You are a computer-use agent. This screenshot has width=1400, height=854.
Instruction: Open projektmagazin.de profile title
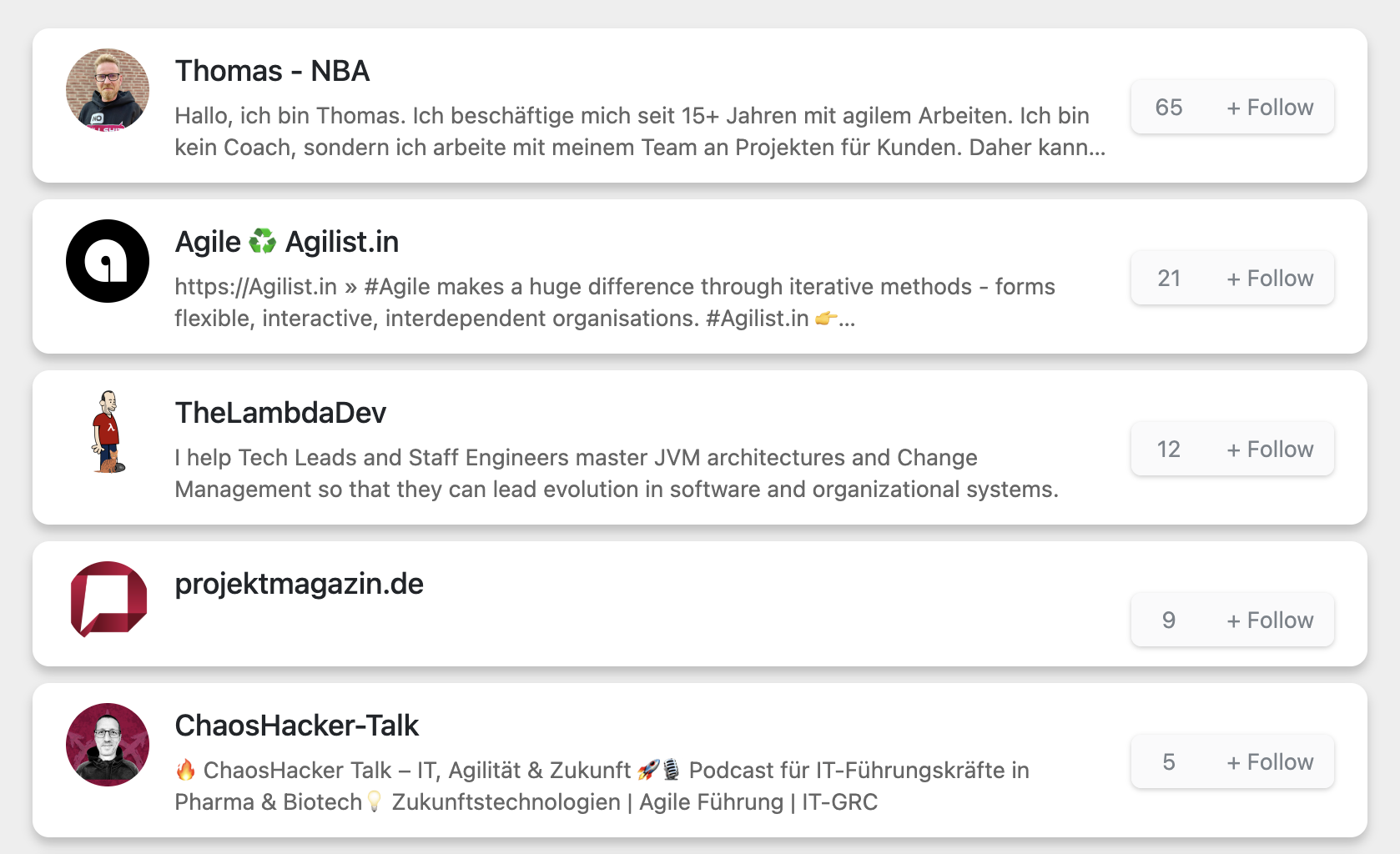tap(299, 585)
